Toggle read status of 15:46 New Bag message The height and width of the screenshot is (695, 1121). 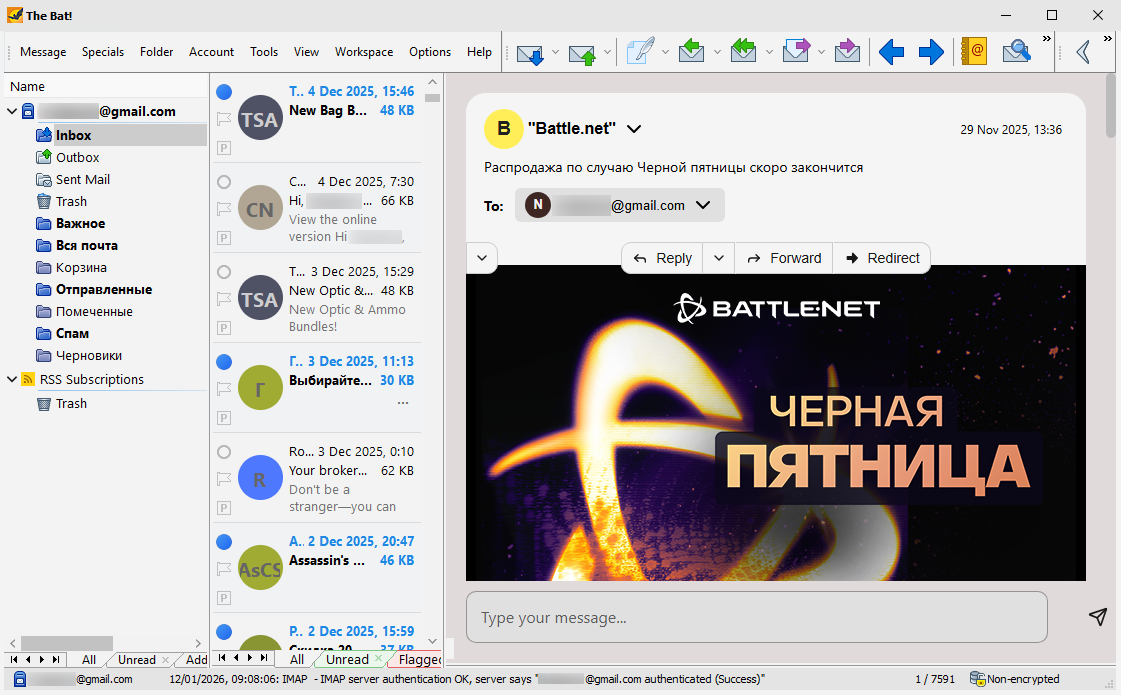tap(224, 92)
